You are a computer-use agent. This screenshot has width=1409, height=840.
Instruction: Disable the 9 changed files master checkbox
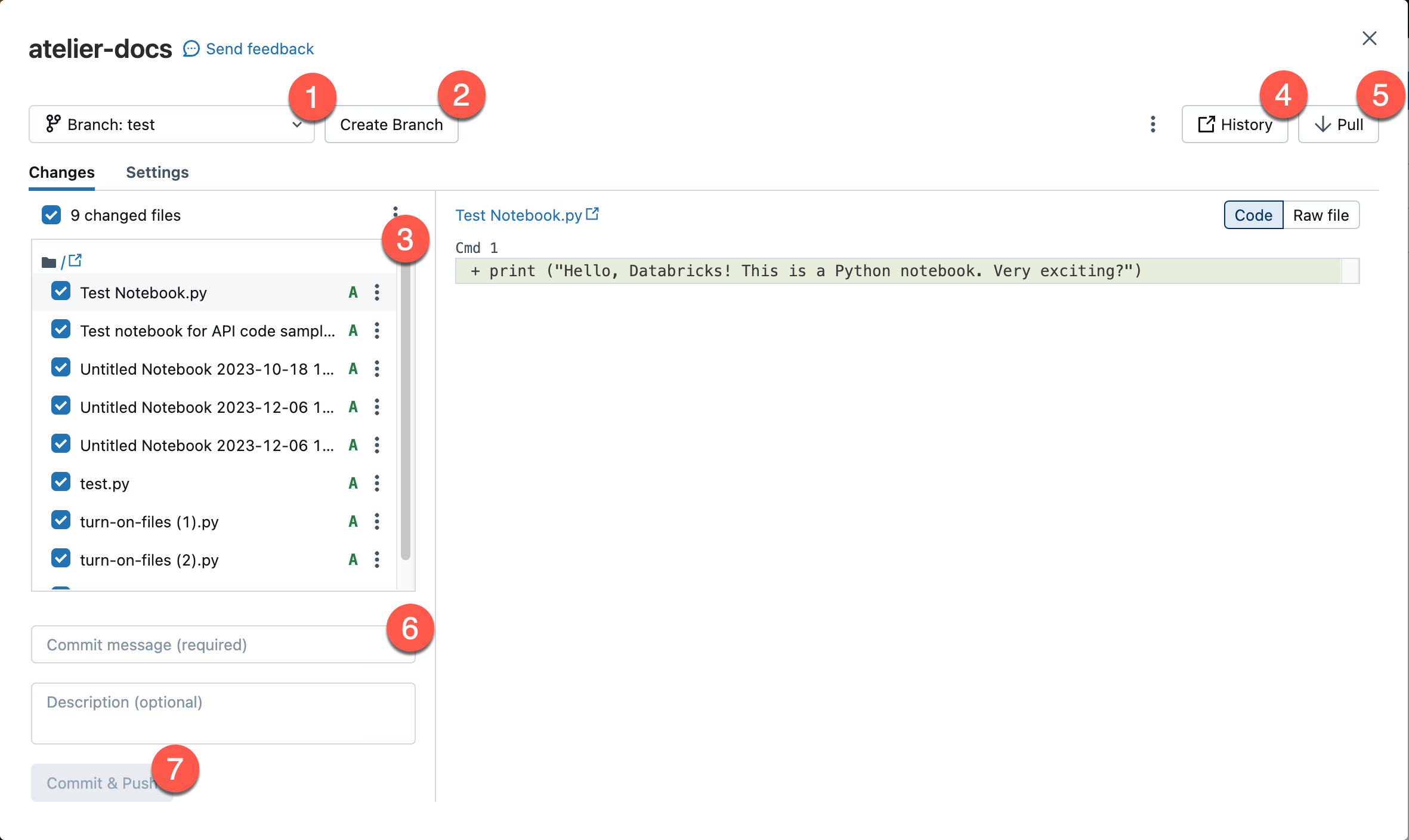tap(51, 215)
